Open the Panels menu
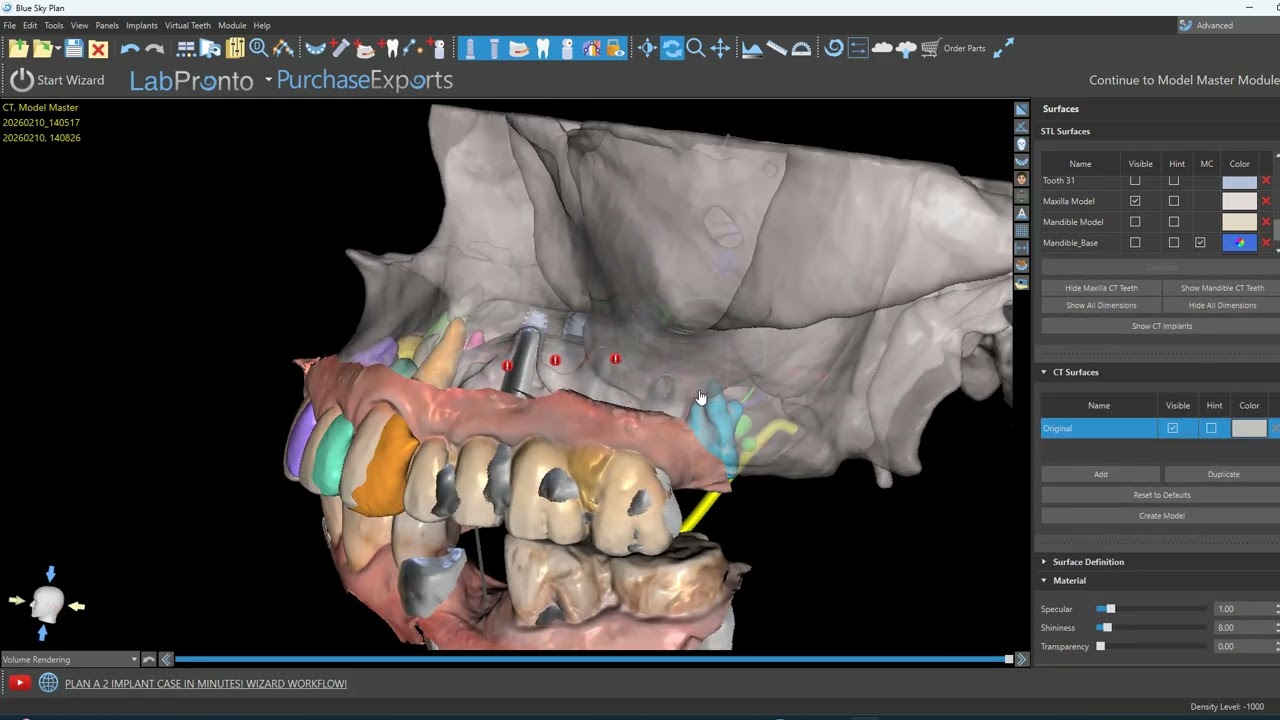 tap(107, 25)
